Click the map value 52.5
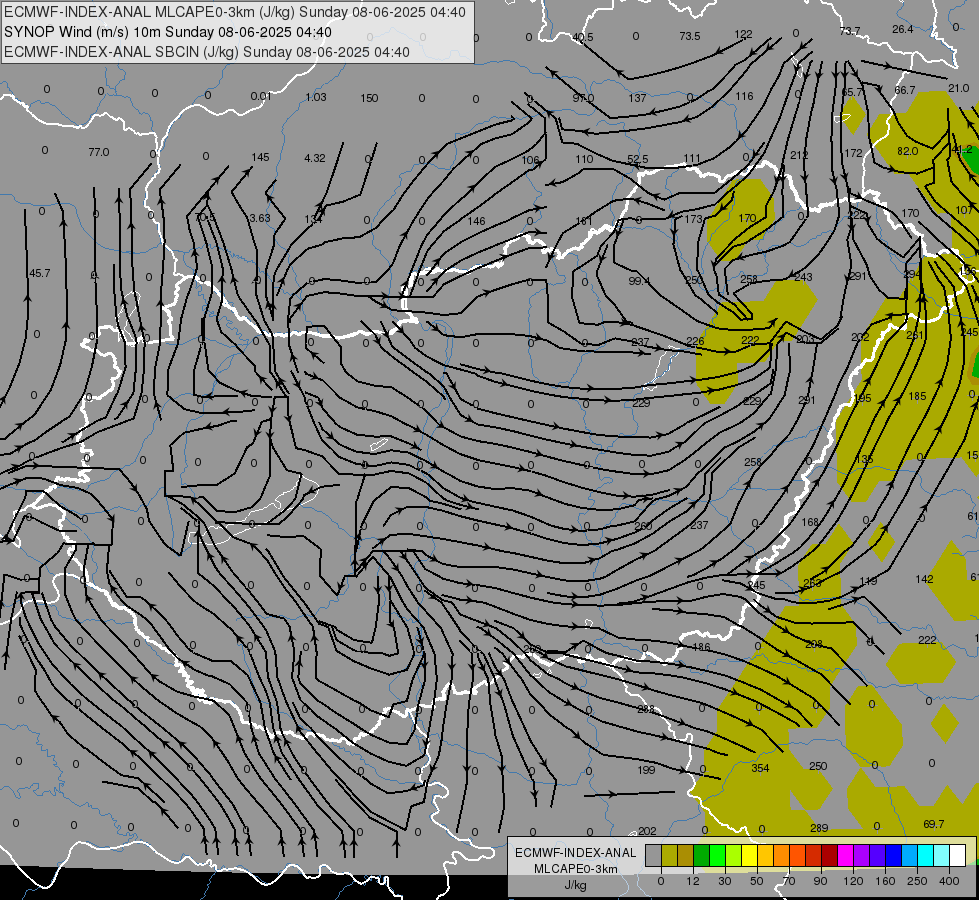Screen dimensions: 979x900 tap(637, 159)
